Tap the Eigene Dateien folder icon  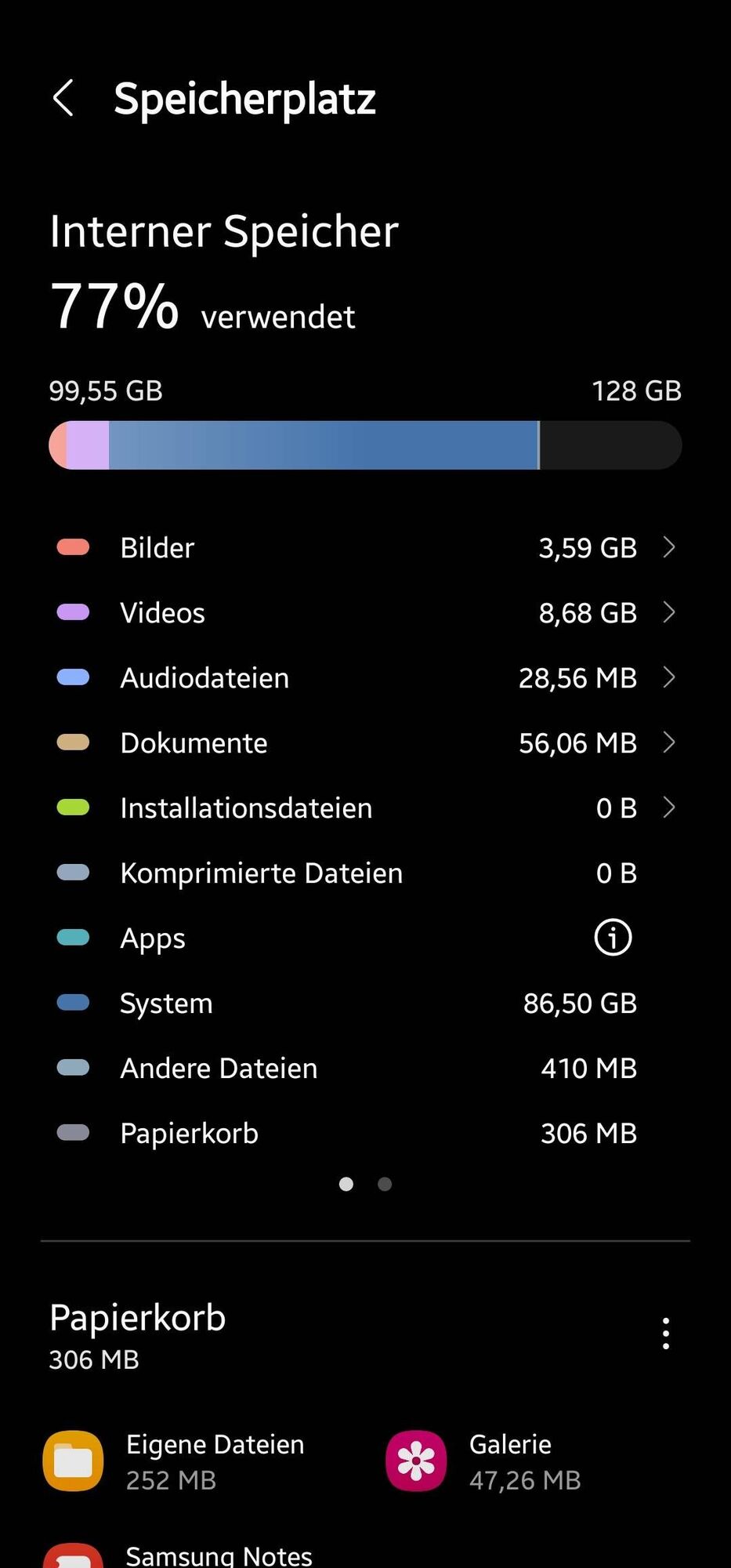pyautogui.click(x=73, y=1461)
